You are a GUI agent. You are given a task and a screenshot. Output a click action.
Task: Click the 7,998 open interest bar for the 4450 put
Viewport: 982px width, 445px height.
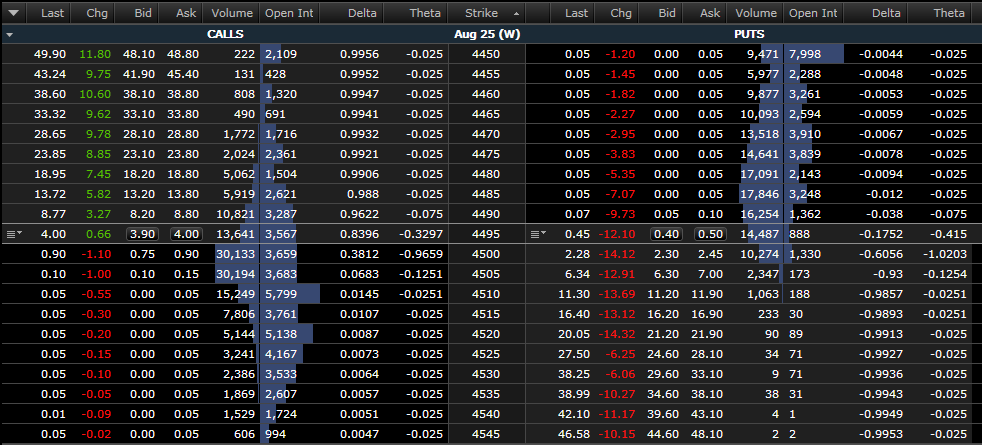814,53
